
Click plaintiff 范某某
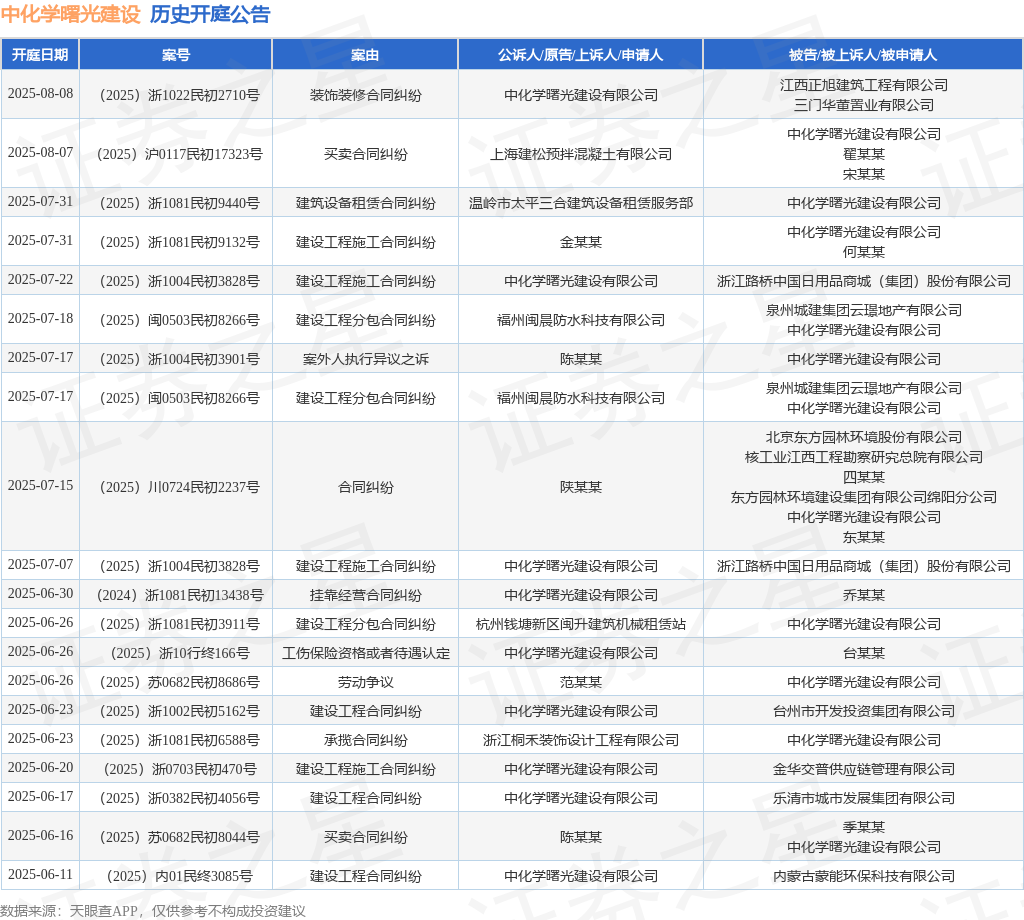click(x=581, y=682)
